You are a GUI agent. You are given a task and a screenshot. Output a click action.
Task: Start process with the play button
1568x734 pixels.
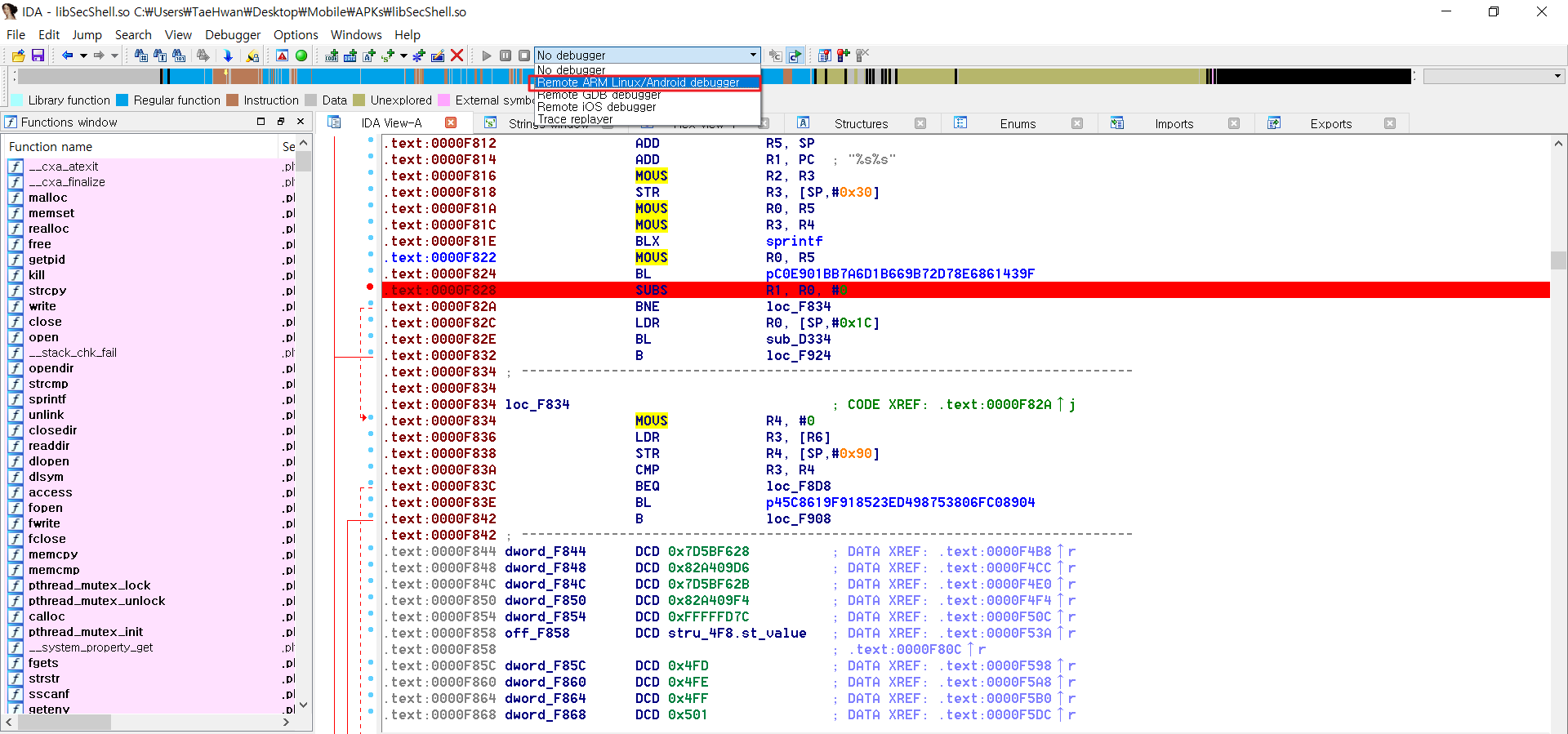(487, 56)
